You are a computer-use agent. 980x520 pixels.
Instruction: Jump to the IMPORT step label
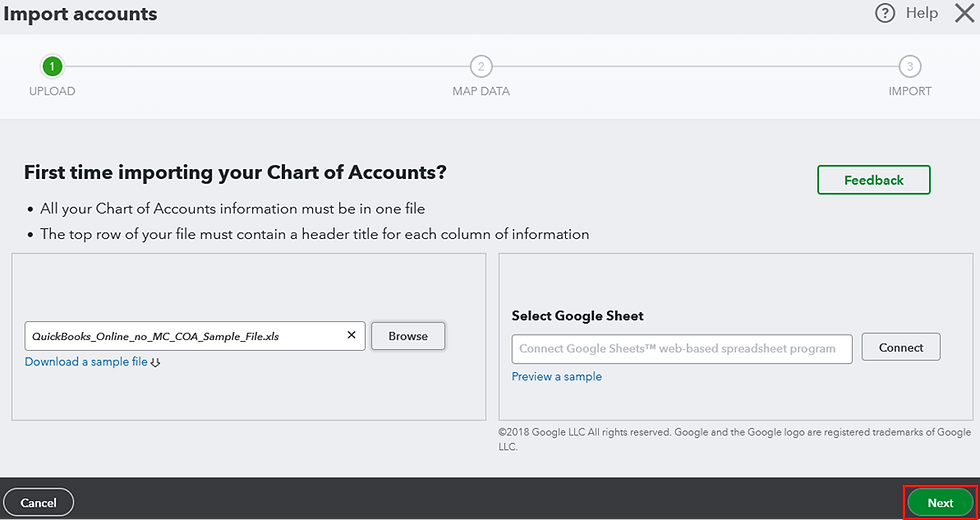click(909, 91)
